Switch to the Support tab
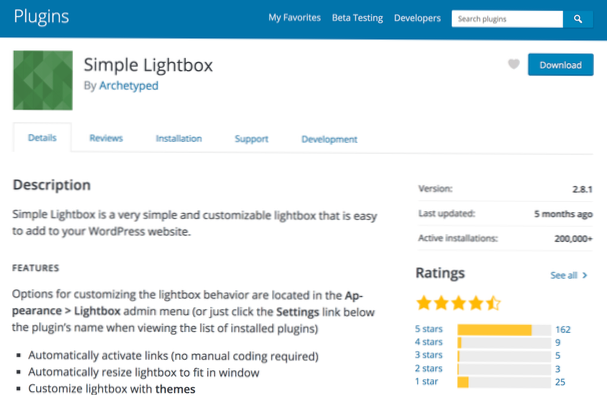The image size is (607, 396). 252,139
